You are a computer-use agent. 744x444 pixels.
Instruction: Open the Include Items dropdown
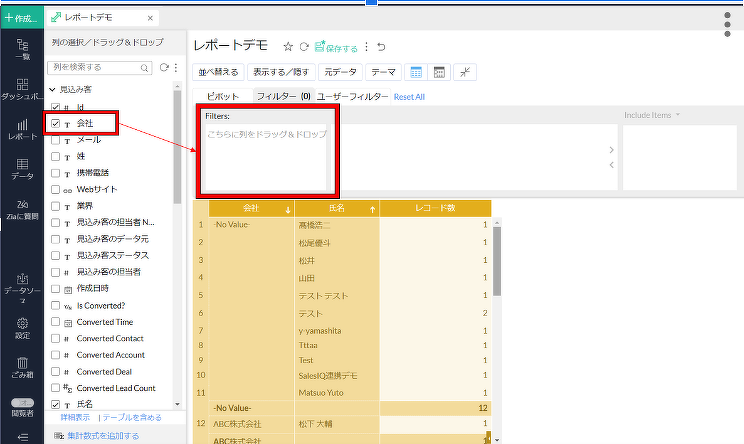652,115
